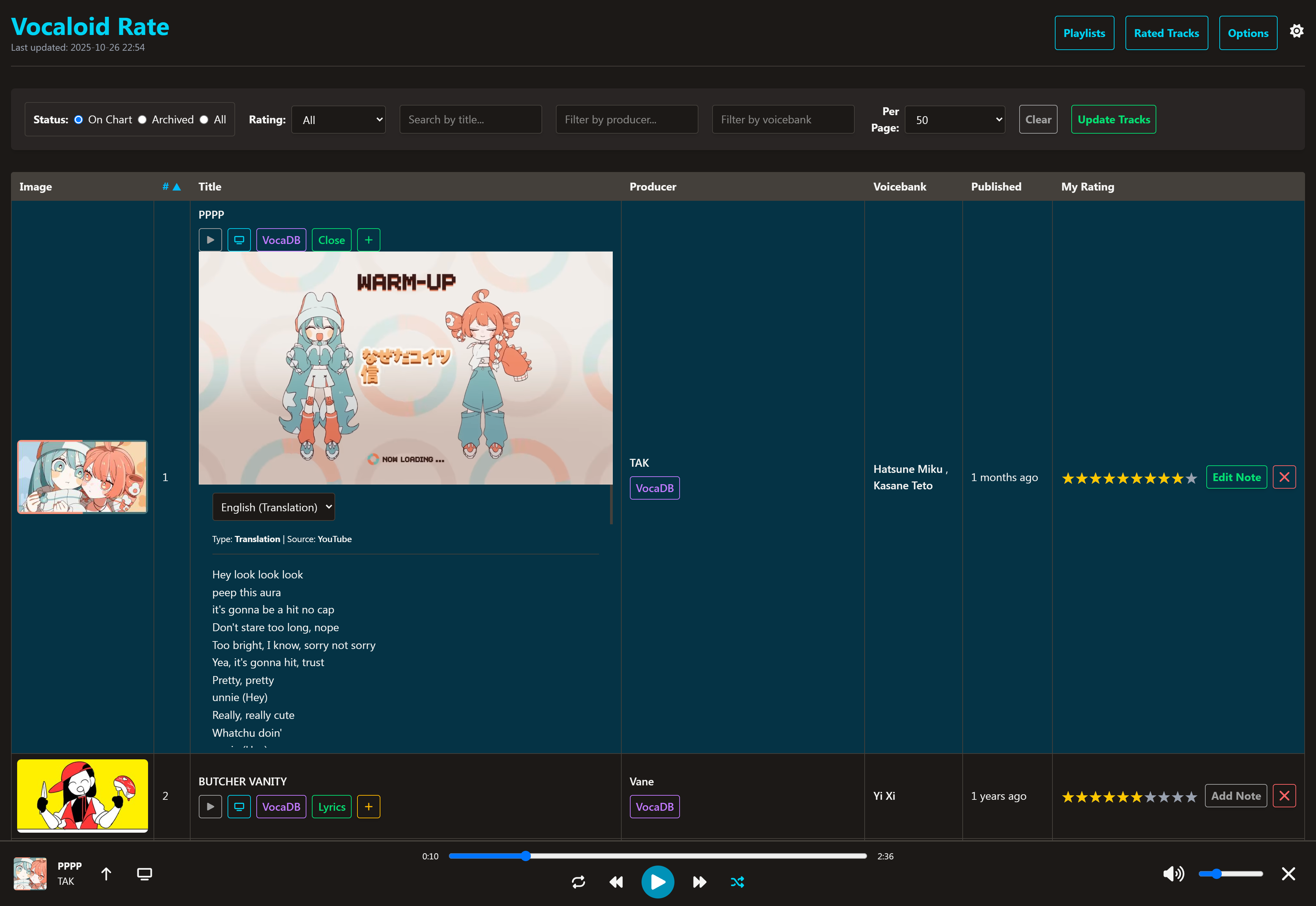This screenshot has height=906, width=1316.
Task: Open TAK producer VocaDB link
Action: (x=655, y=488)
